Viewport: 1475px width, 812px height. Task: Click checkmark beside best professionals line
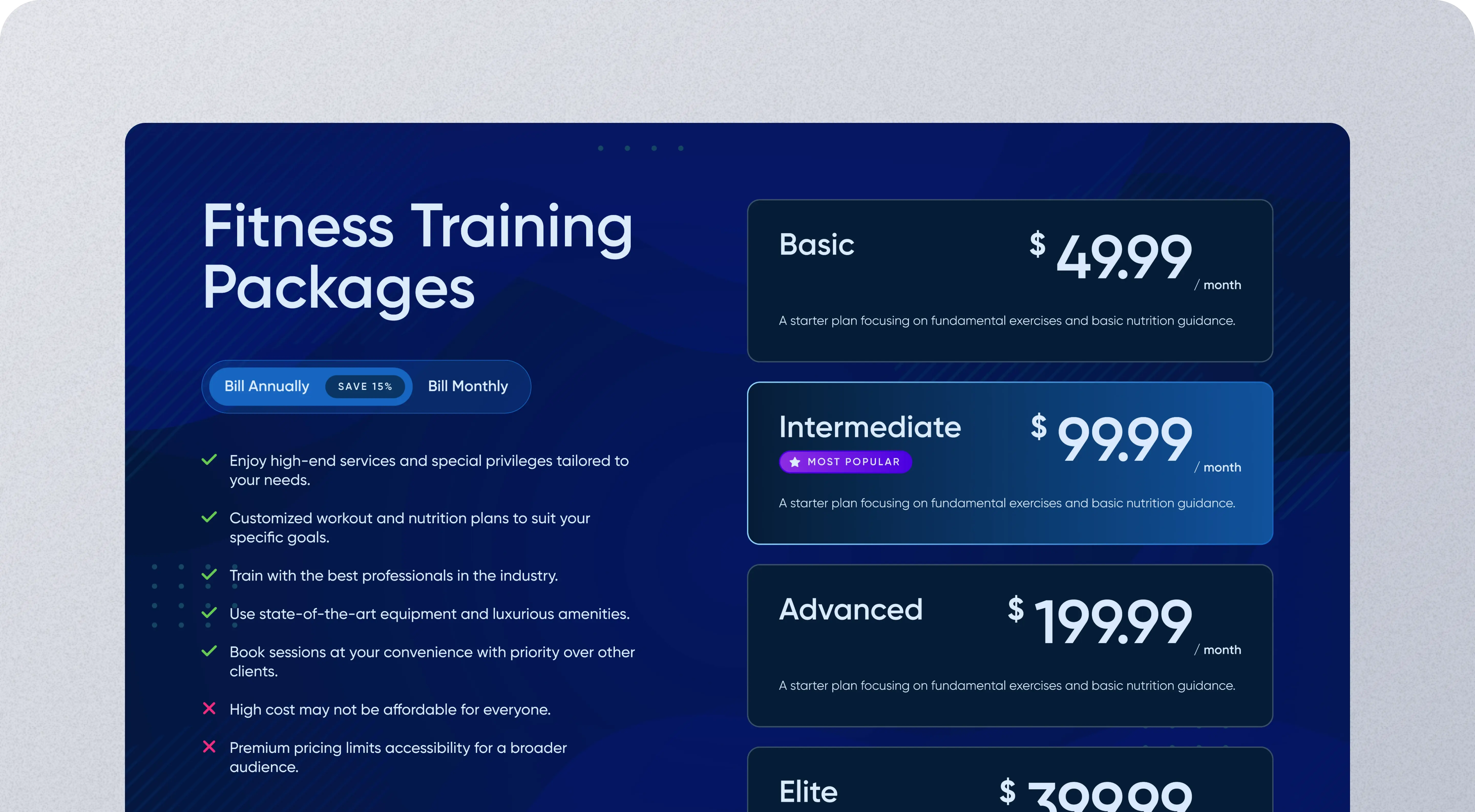209,574
